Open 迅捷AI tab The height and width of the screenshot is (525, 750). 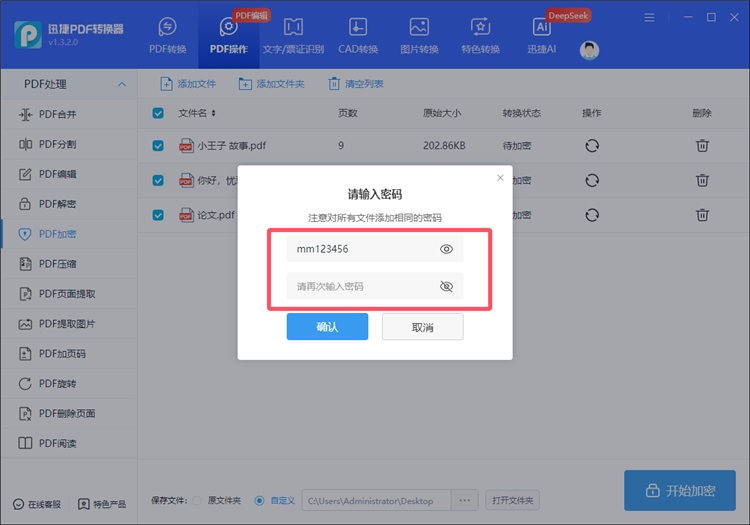coord(541,35)
